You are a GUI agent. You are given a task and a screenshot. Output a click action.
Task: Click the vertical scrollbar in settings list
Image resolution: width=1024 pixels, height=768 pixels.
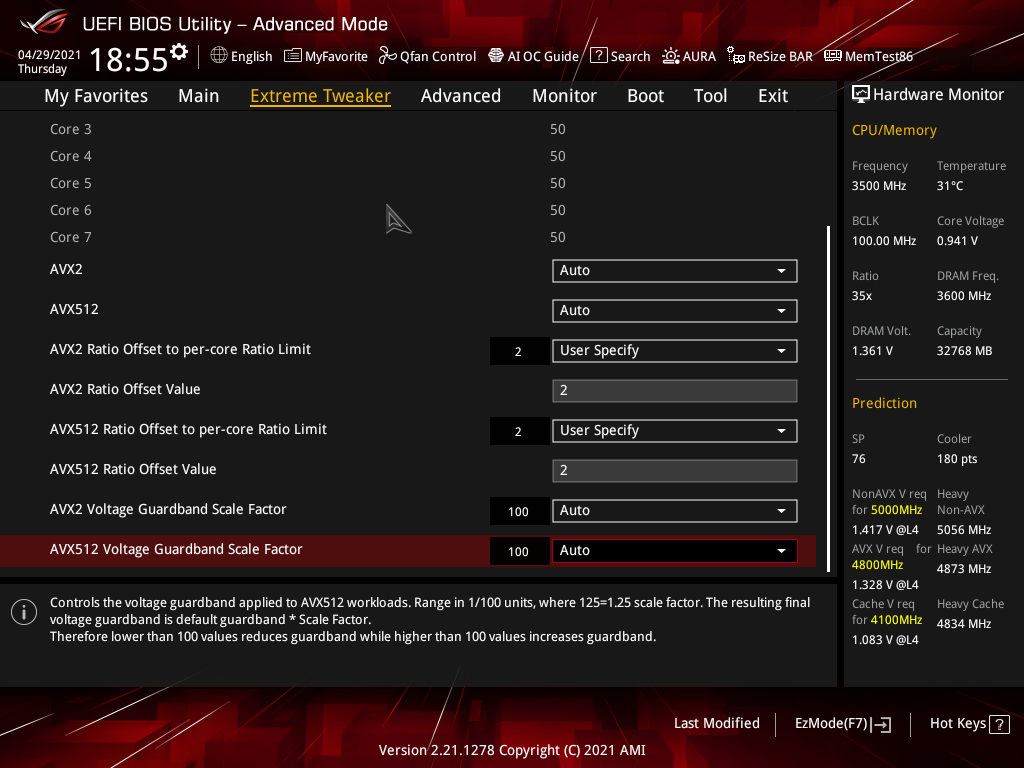(829, 400)
